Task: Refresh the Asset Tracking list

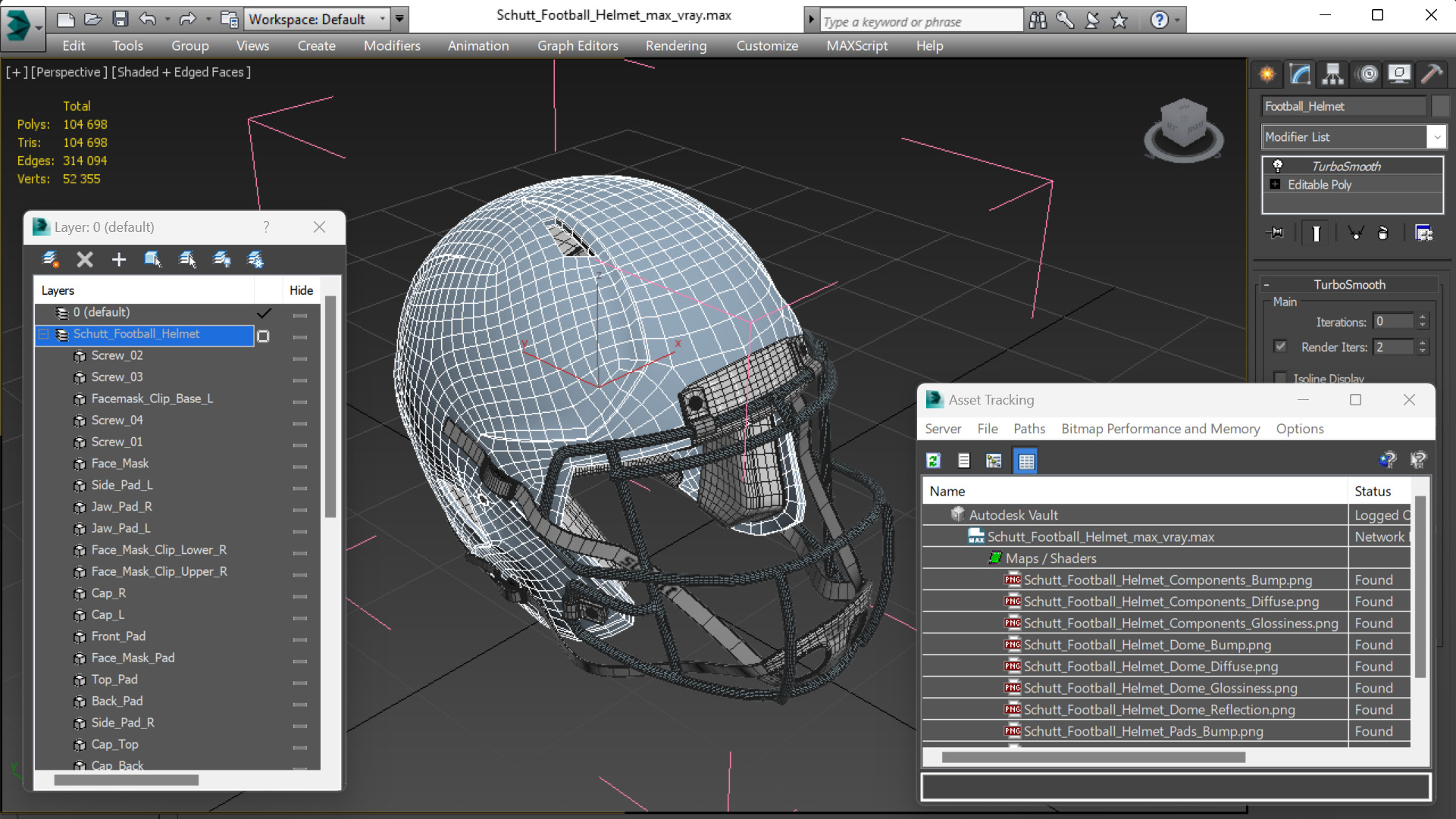Action: (934, 461)
